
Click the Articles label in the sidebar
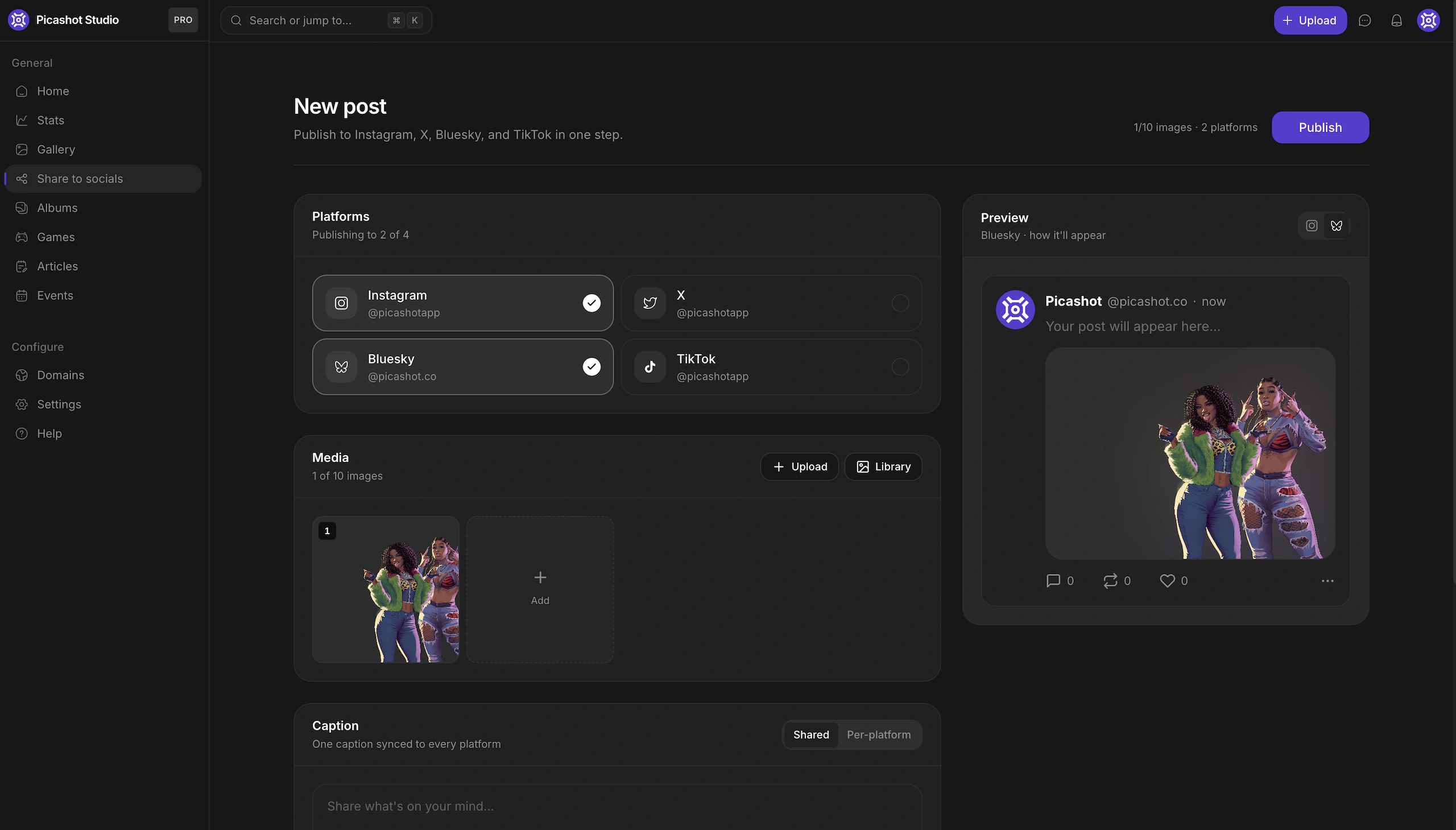57,266
